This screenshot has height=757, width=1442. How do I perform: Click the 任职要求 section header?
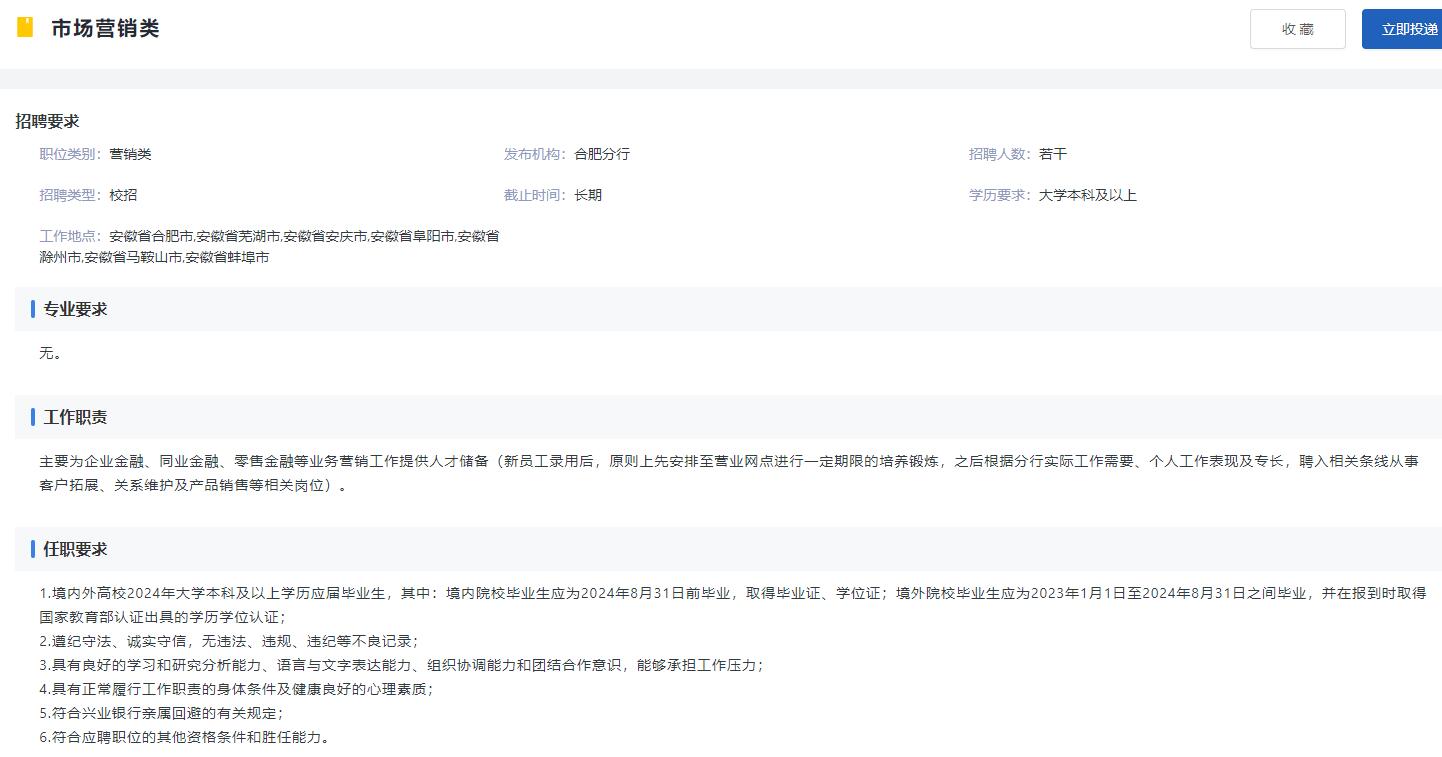coord(75,549)
